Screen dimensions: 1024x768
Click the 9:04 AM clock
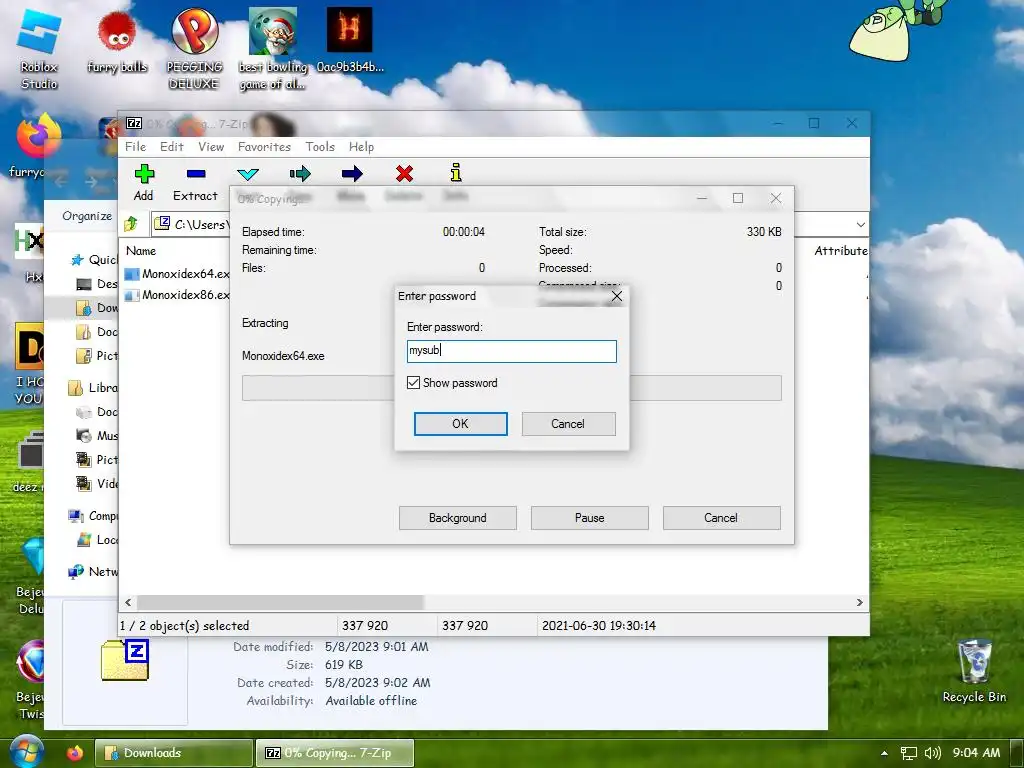[x=976, y=753]
